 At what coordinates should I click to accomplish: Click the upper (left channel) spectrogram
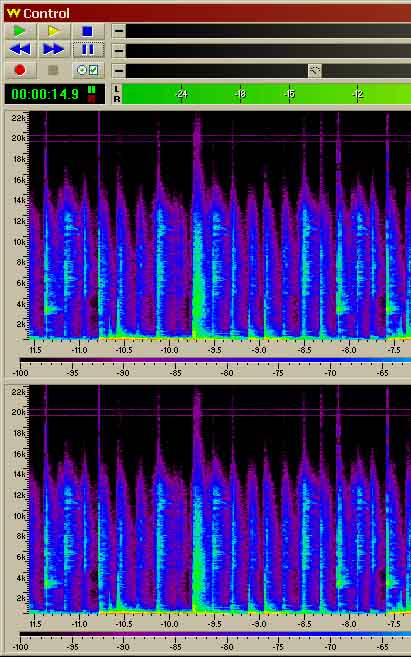click(220, 225)
